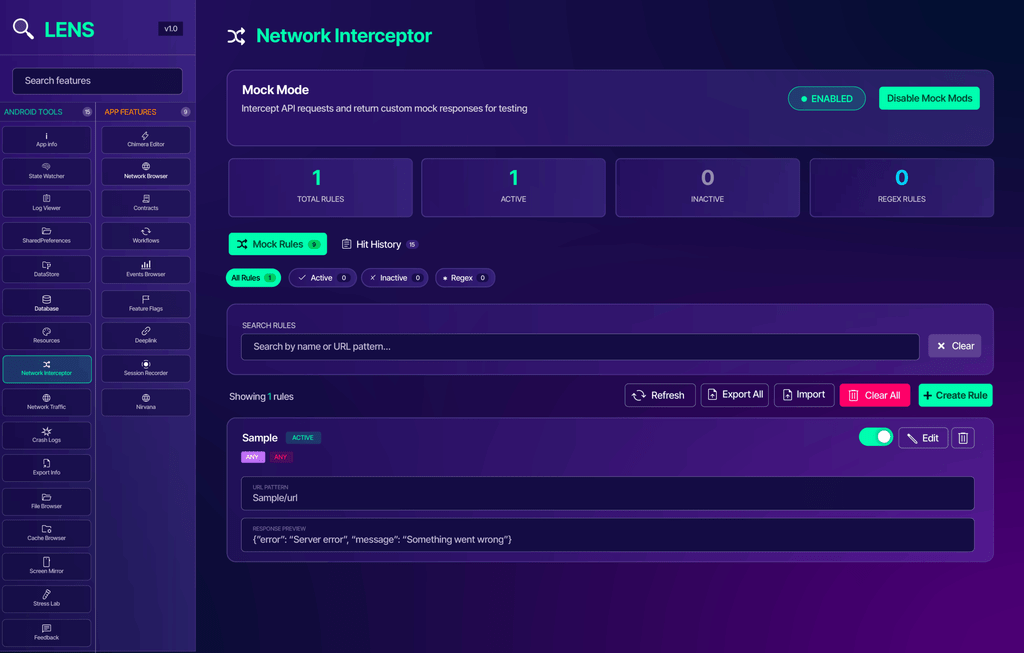
Task: Click the Regex Rules stat card
Action: [x=901, y=187]
